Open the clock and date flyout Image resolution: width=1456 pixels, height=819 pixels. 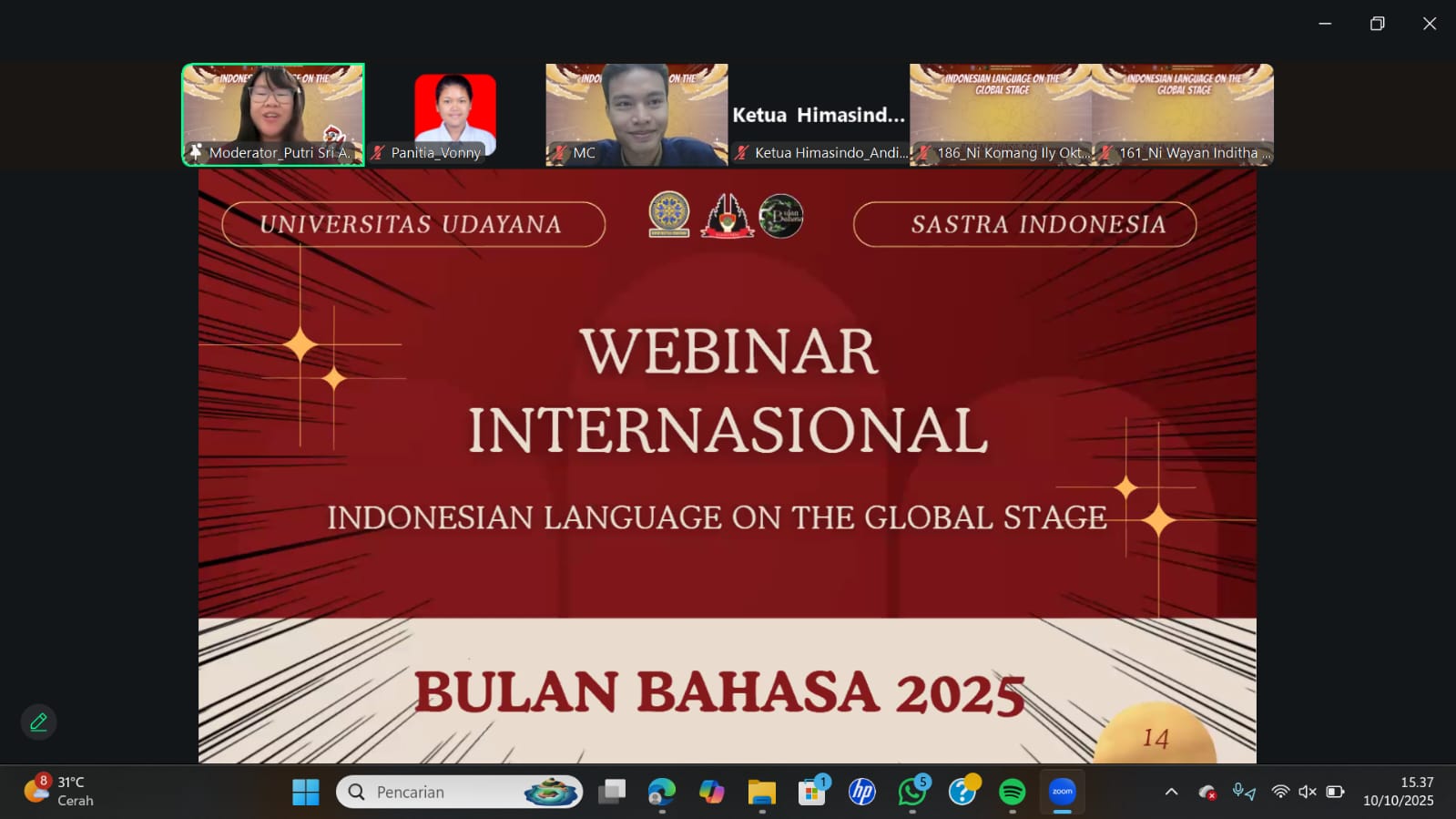1398,792
